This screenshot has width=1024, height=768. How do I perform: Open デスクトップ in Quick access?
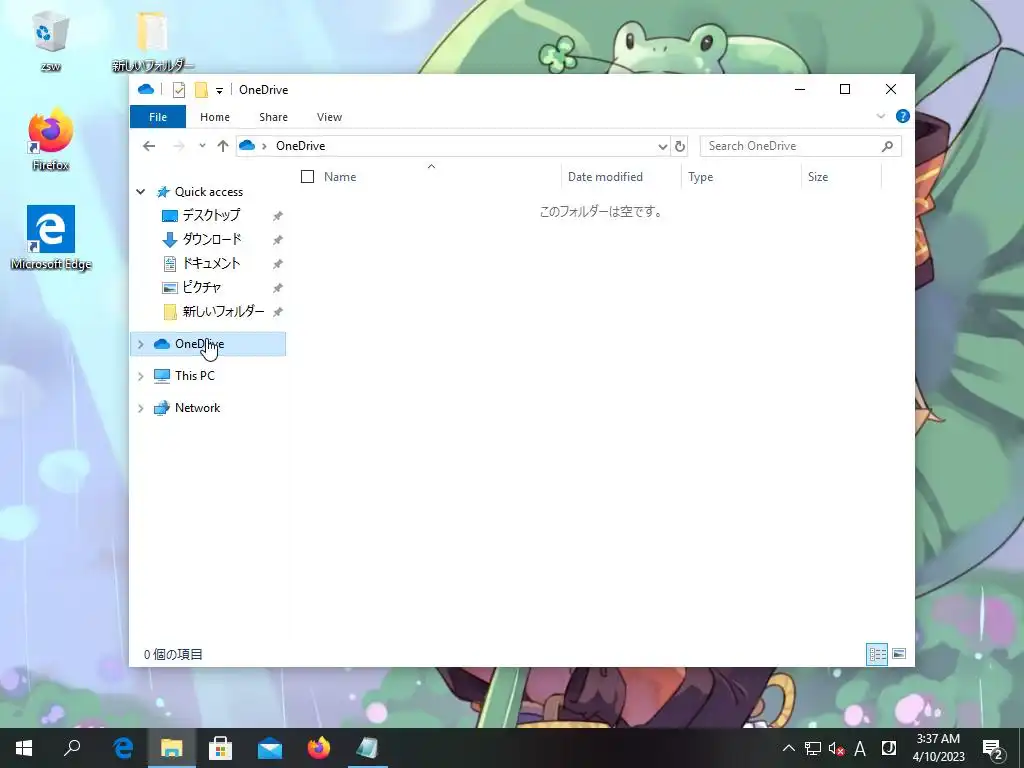(211, 215)
